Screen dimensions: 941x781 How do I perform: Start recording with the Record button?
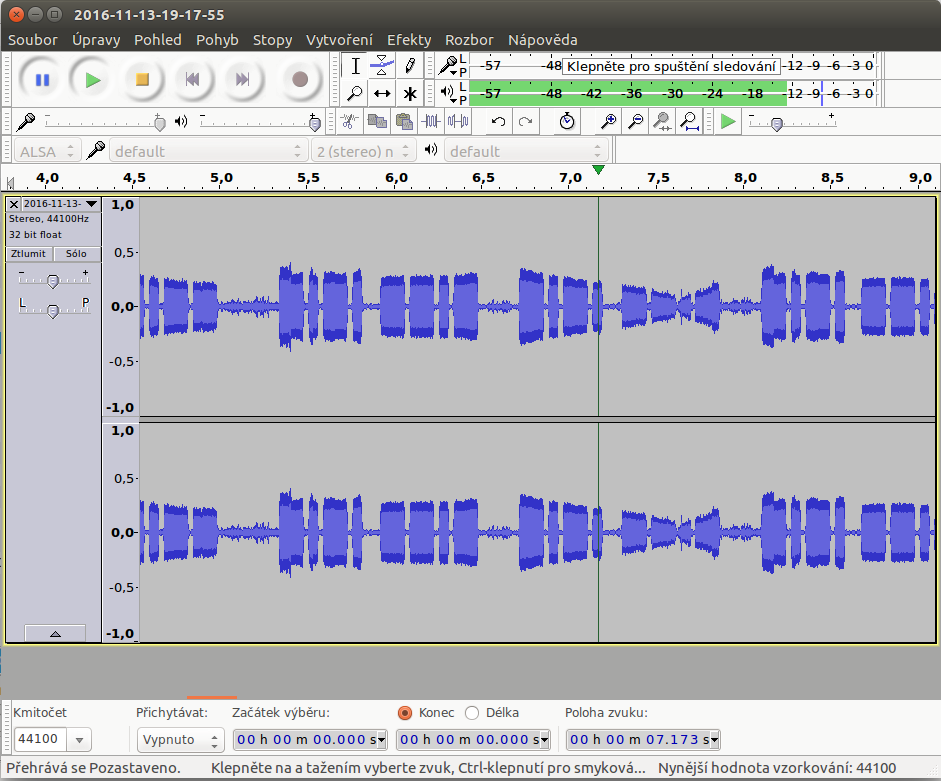tap(299, 80)
